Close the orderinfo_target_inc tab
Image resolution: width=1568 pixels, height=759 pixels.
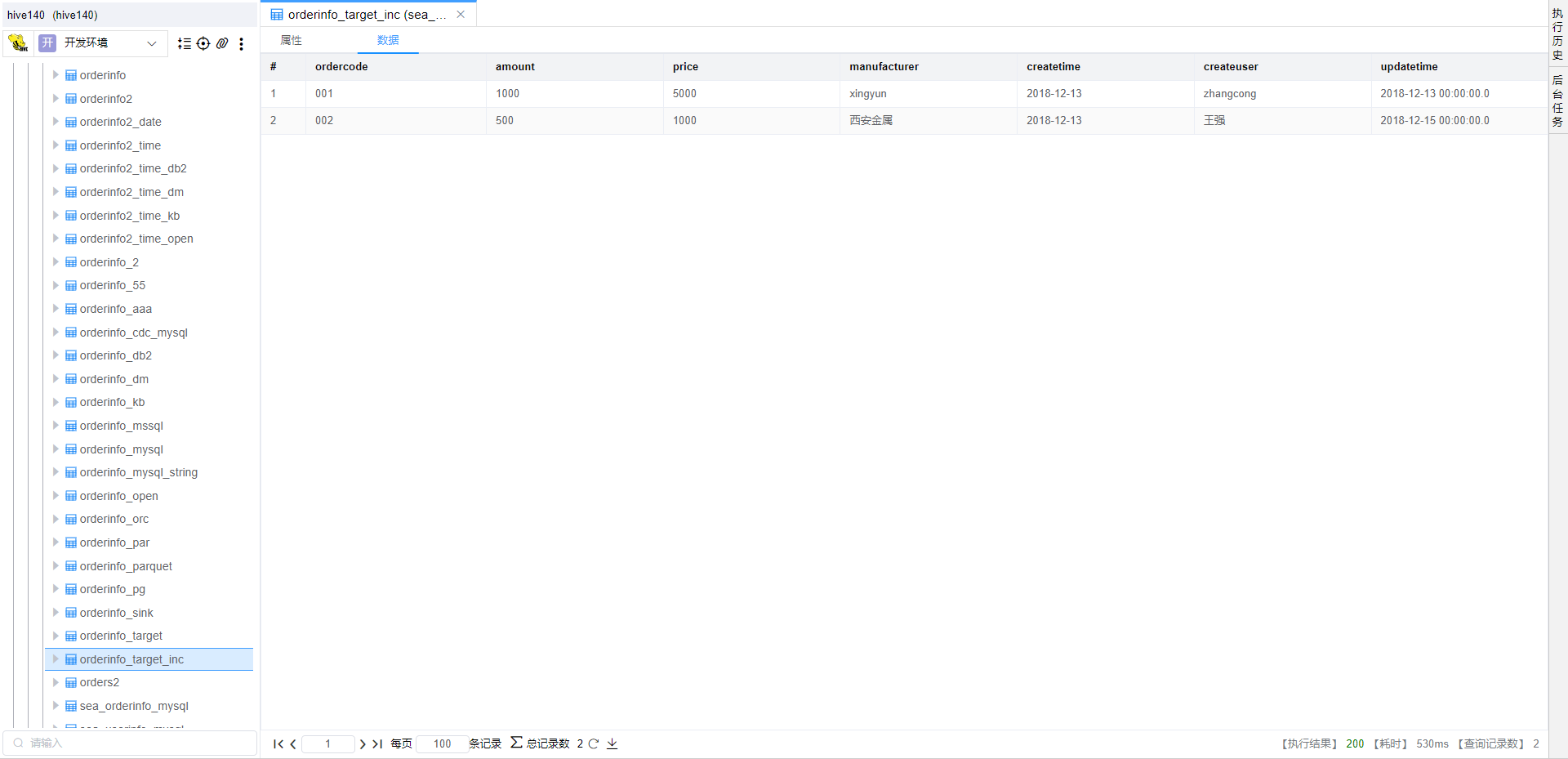[x=461, y=15]
